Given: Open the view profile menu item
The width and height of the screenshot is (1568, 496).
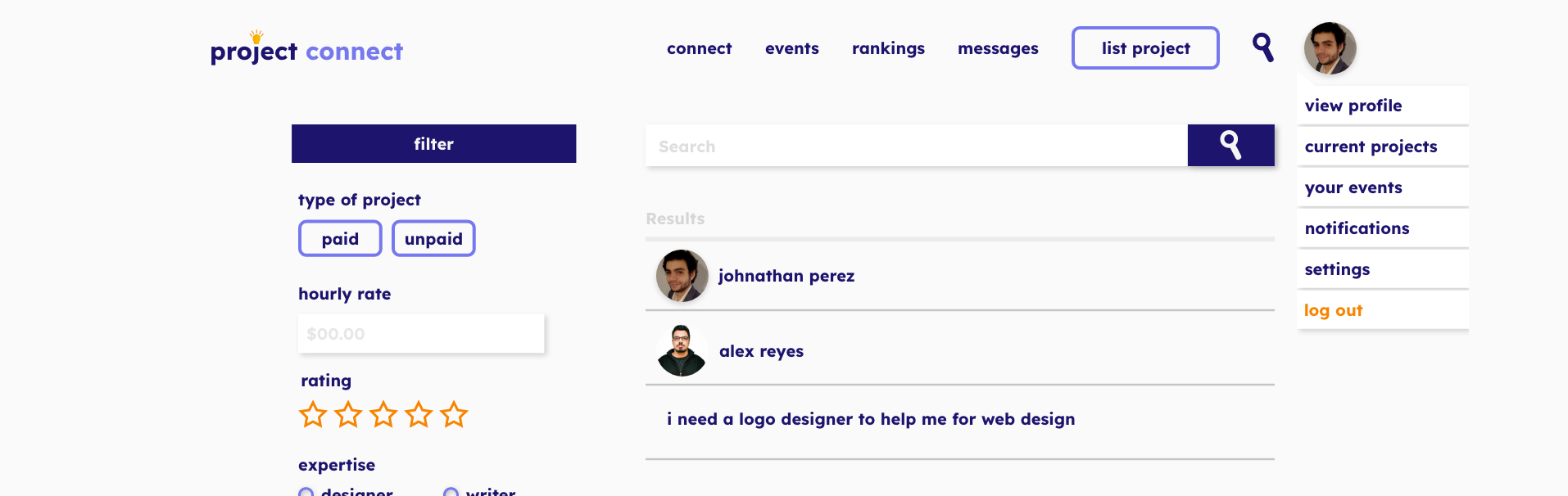Looking at the screenshot, I should [x=1353, y=106].
